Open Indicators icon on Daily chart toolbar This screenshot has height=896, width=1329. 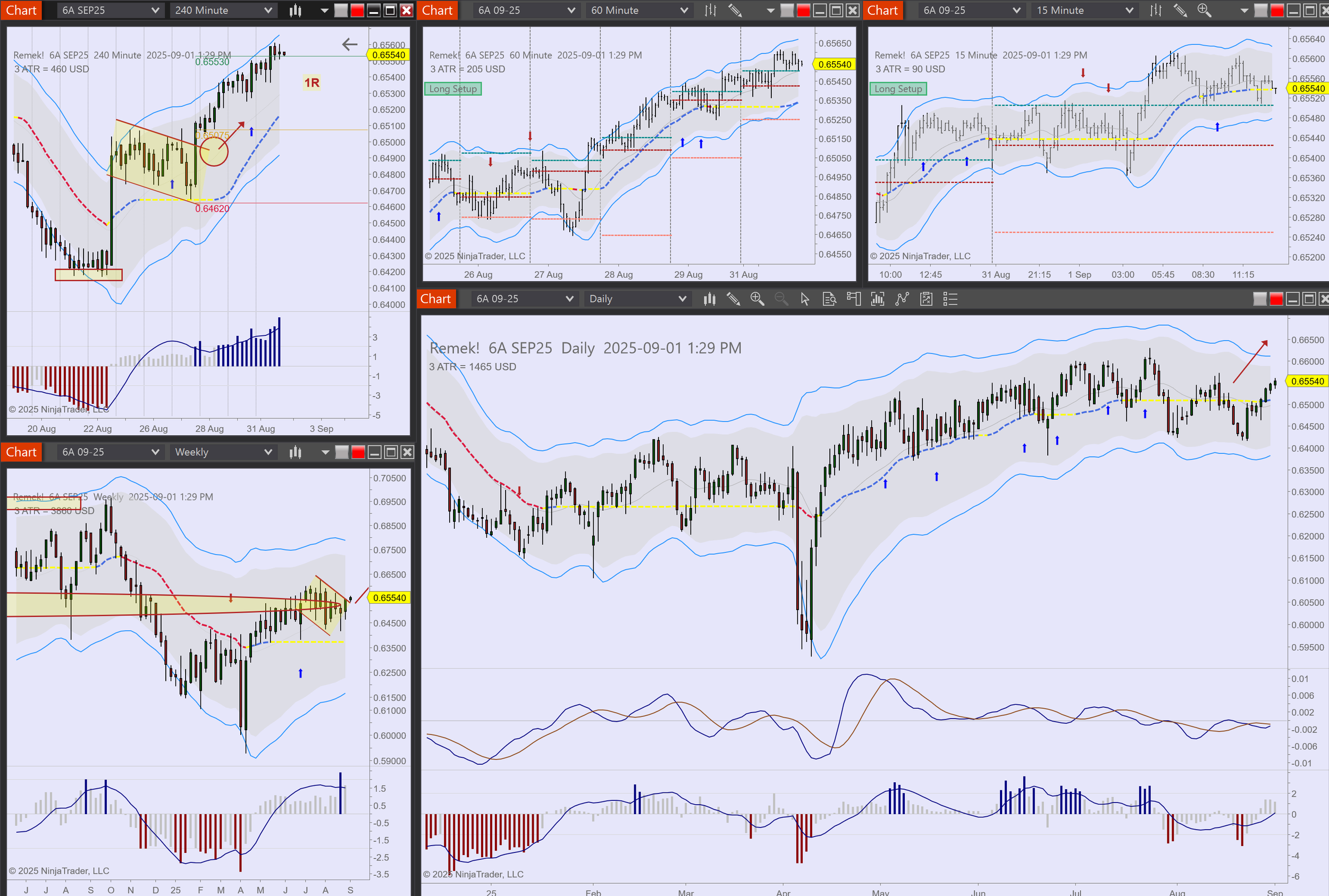click(x=902, y=299)
